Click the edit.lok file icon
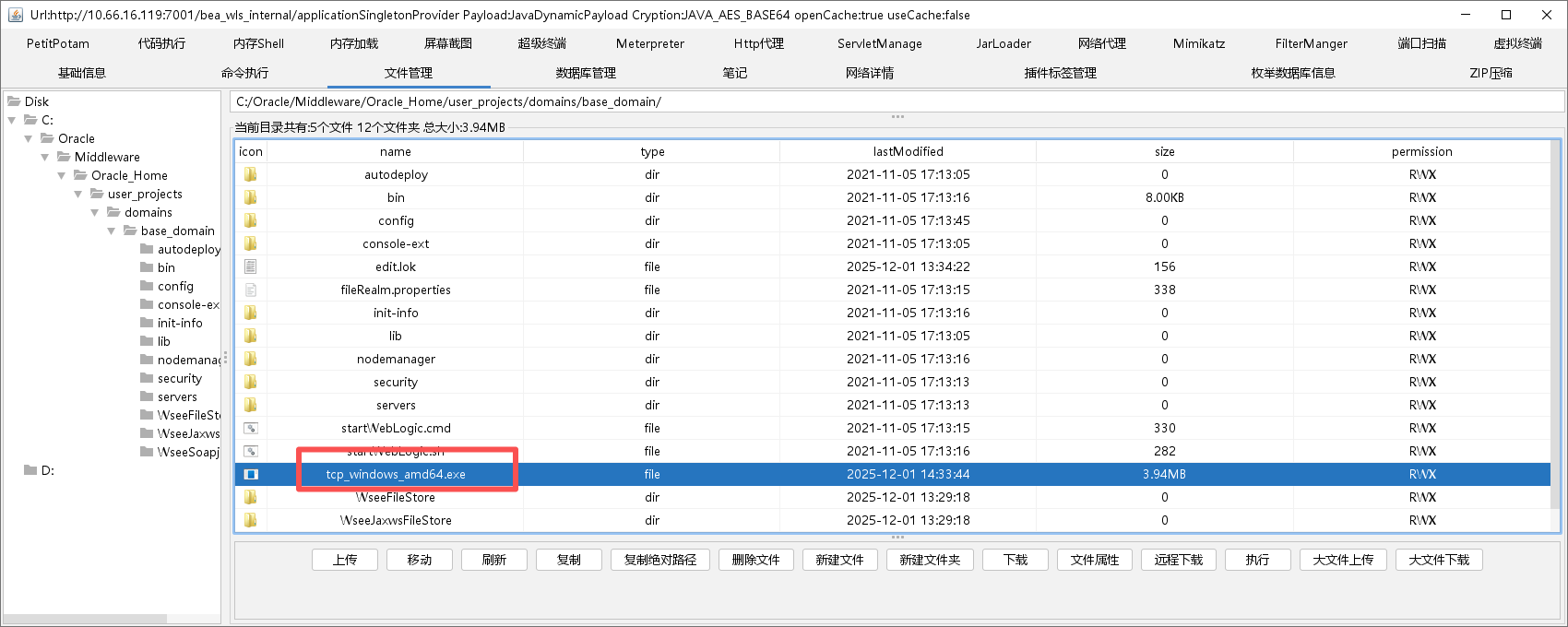 click(250, 266)
